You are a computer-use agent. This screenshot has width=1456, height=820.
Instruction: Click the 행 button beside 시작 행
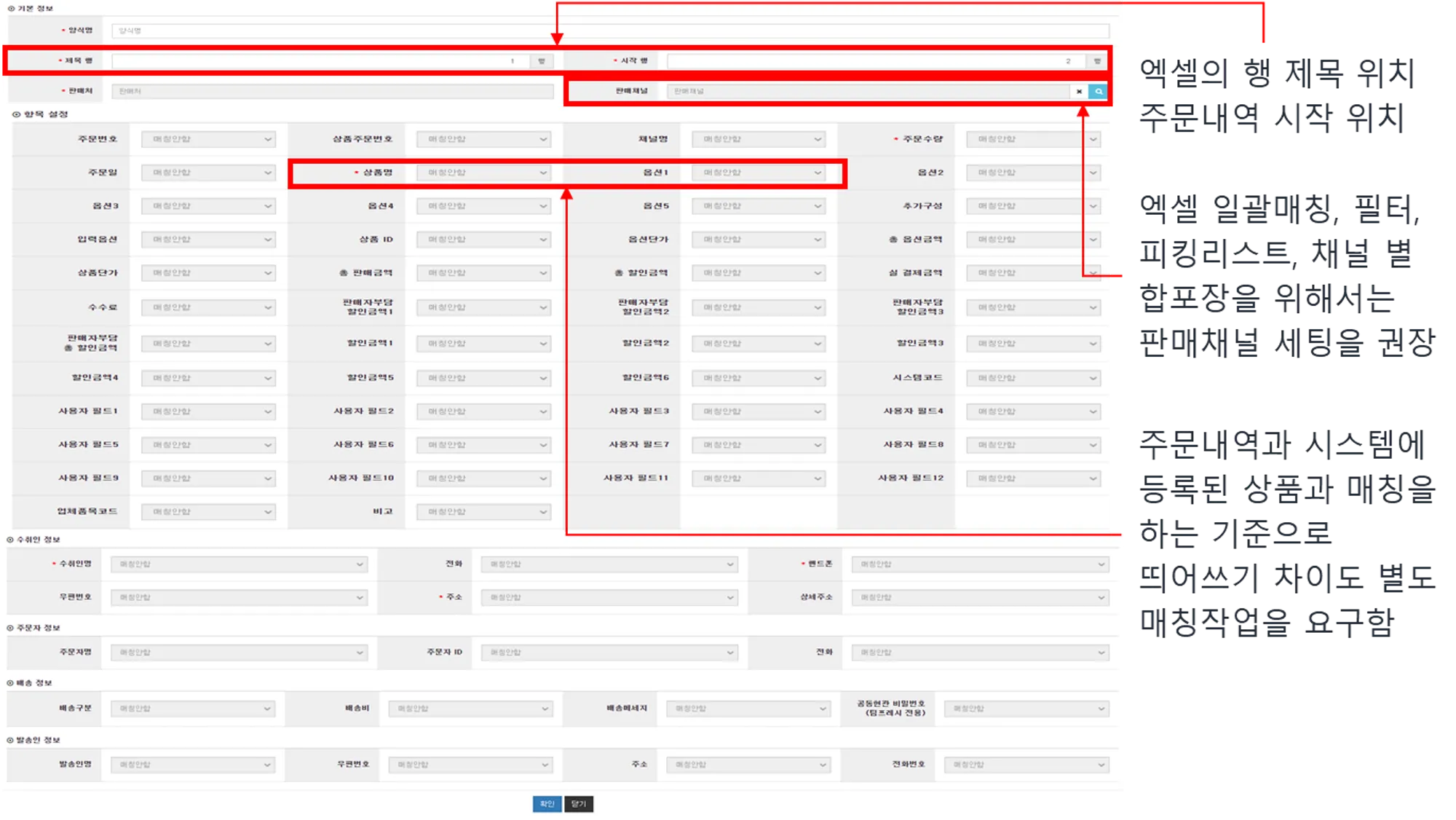1097,61
